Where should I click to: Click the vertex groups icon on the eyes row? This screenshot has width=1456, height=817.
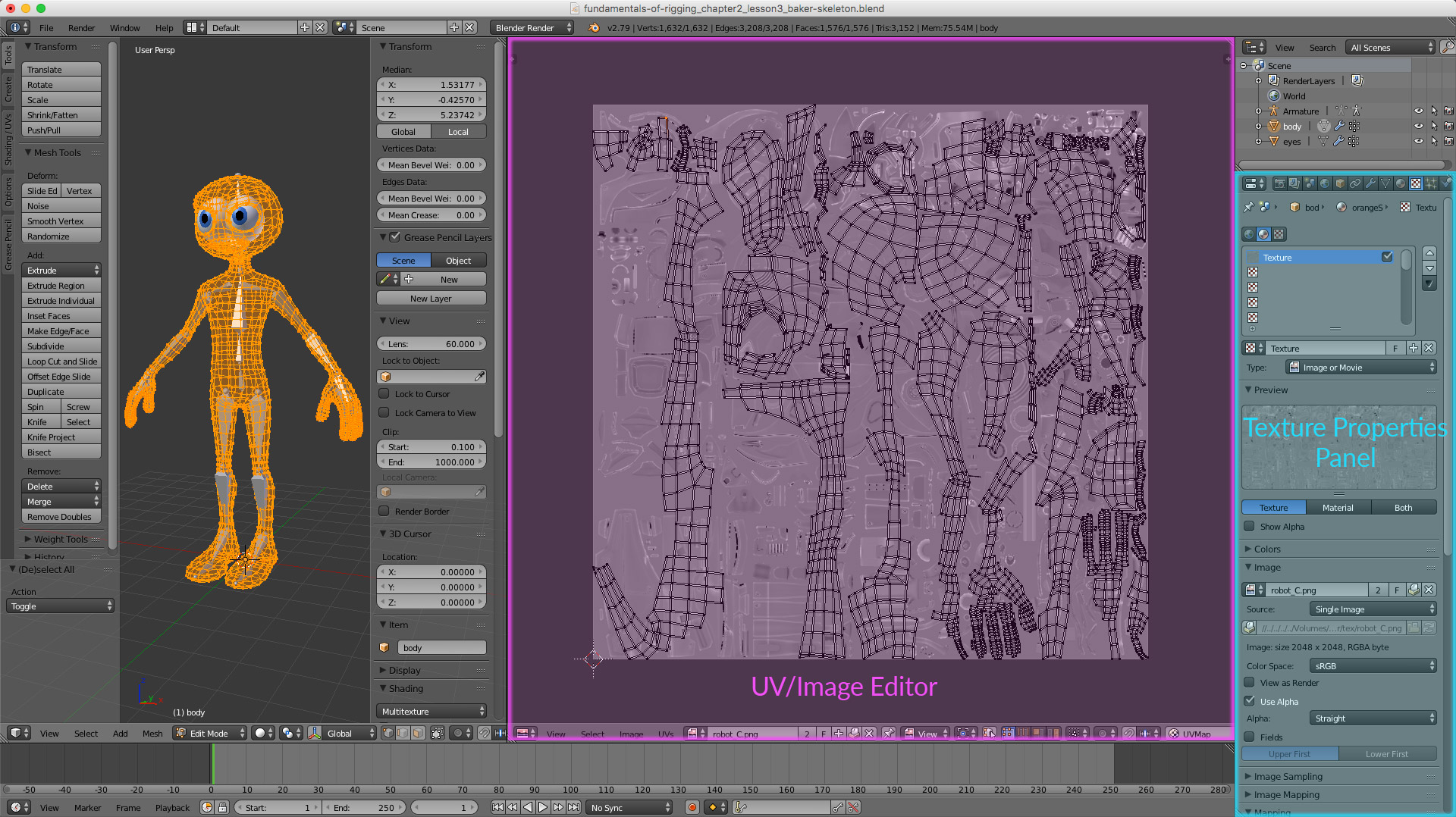point(1354,142)
